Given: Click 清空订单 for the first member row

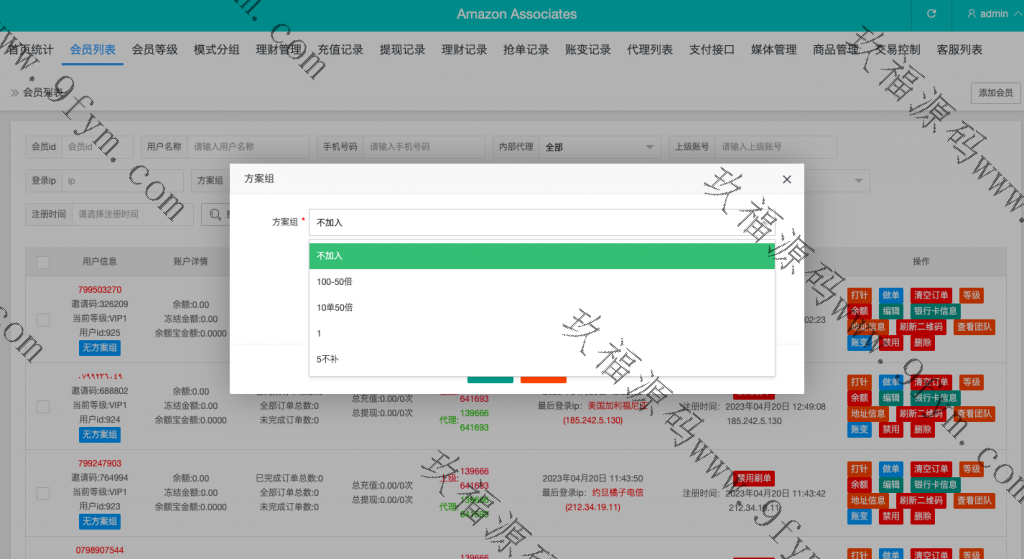Looking at the screenshot, I should pyautogui.click(x=930, y=296).
